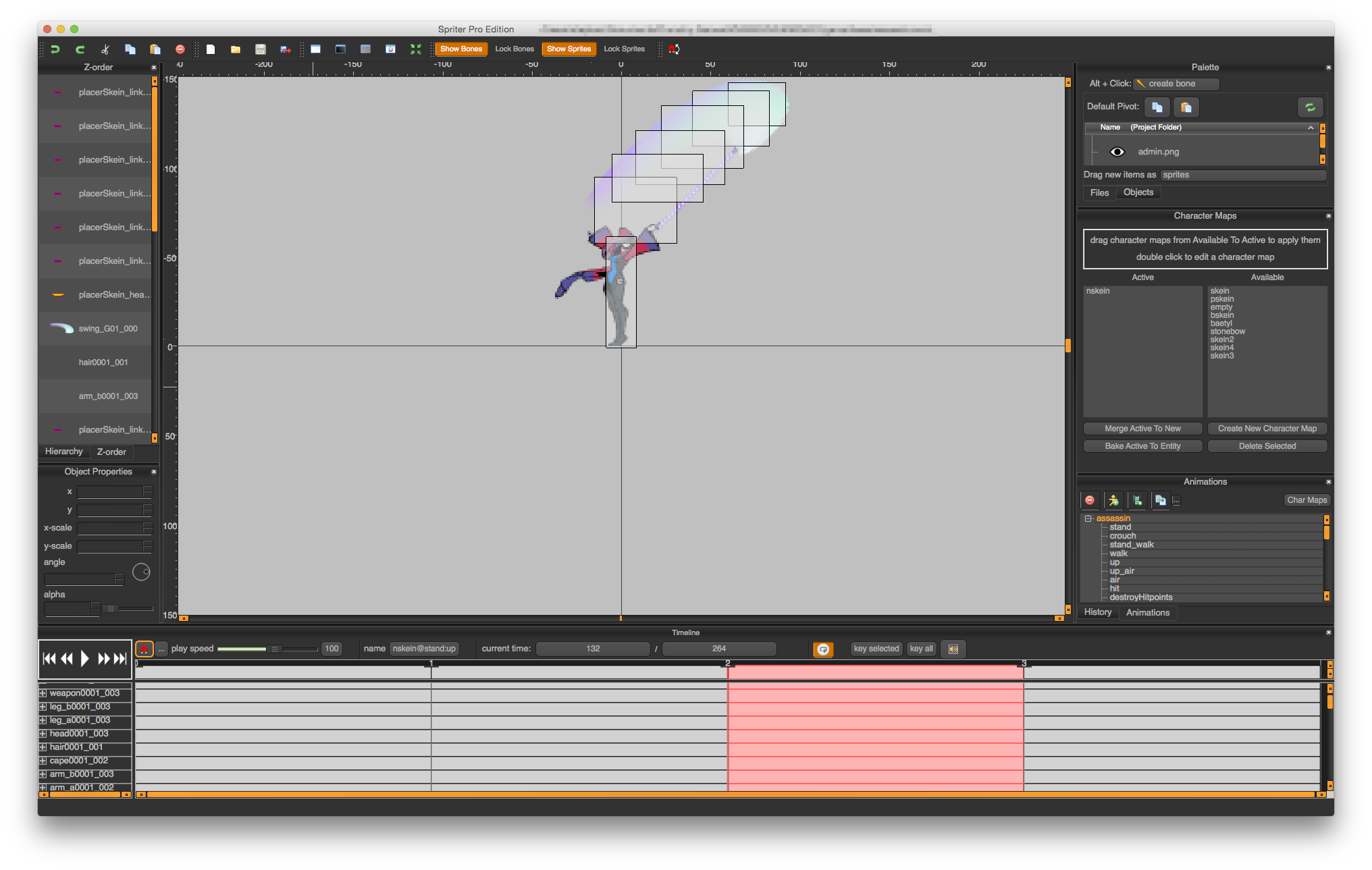Click the Delete Selected button
The height and width of the screenshot is (870, 1372).
pyautogui.click(x=1267, y=446)
